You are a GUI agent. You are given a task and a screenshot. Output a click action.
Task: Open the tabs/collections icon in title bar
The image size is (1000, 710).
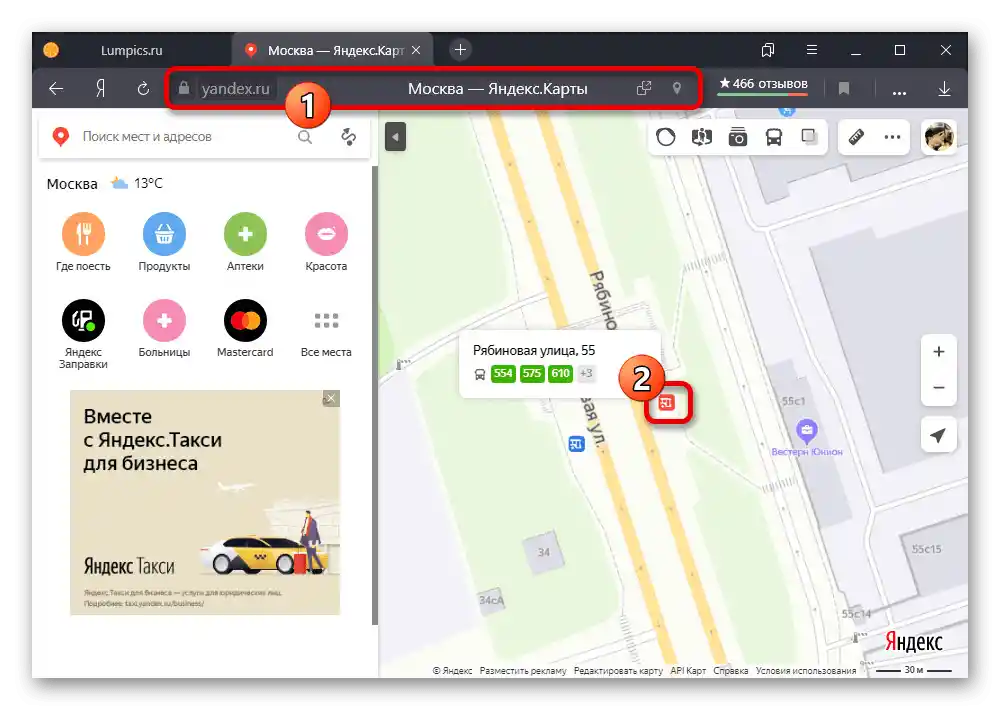(x=768, y=50)
